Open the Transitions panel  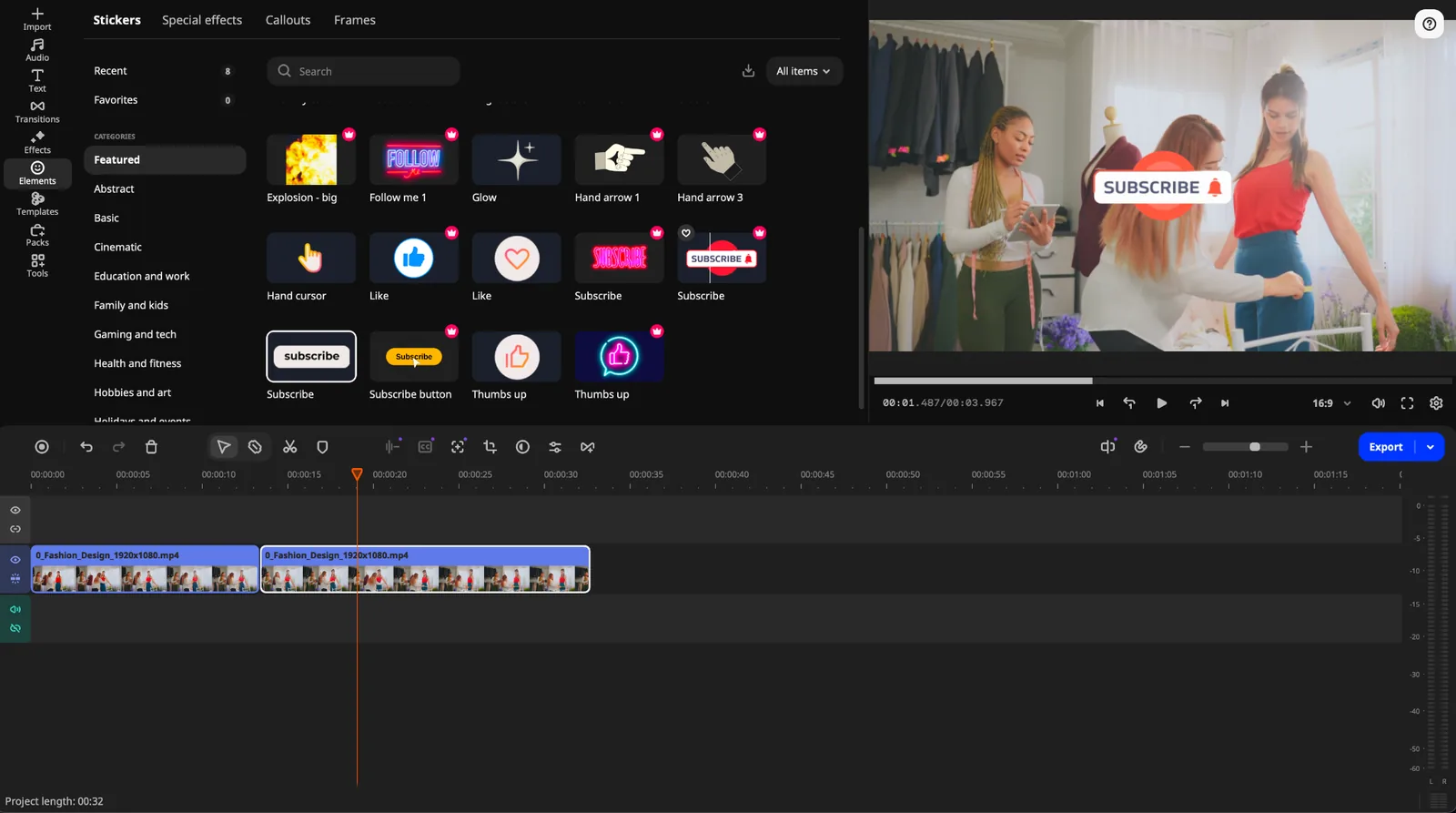click(37, 112)
